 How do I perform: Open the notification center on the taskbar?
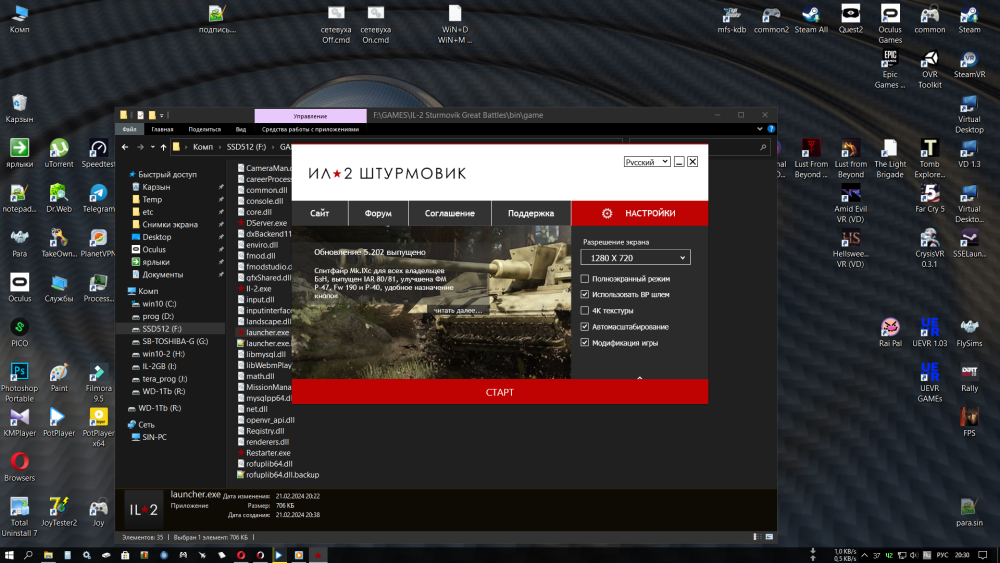(x=983, y=555)
